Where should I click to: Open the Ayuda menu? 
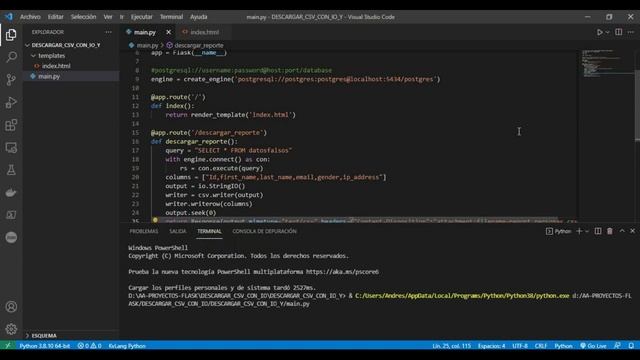pos(199,17)
